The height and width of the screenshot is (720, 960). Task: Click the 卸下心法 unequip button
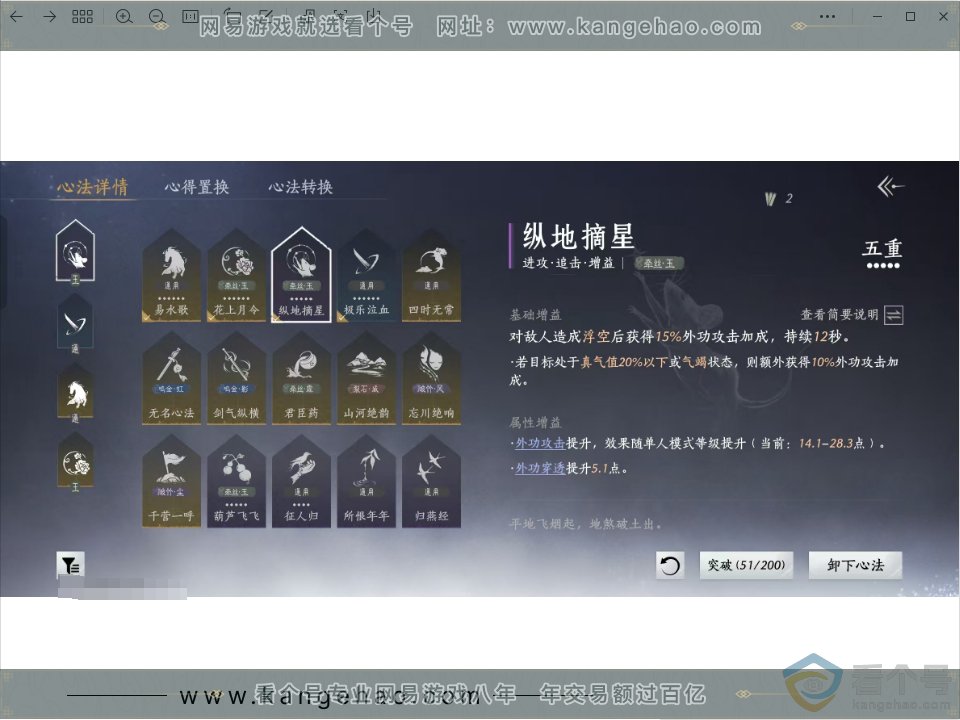(855, 565)
